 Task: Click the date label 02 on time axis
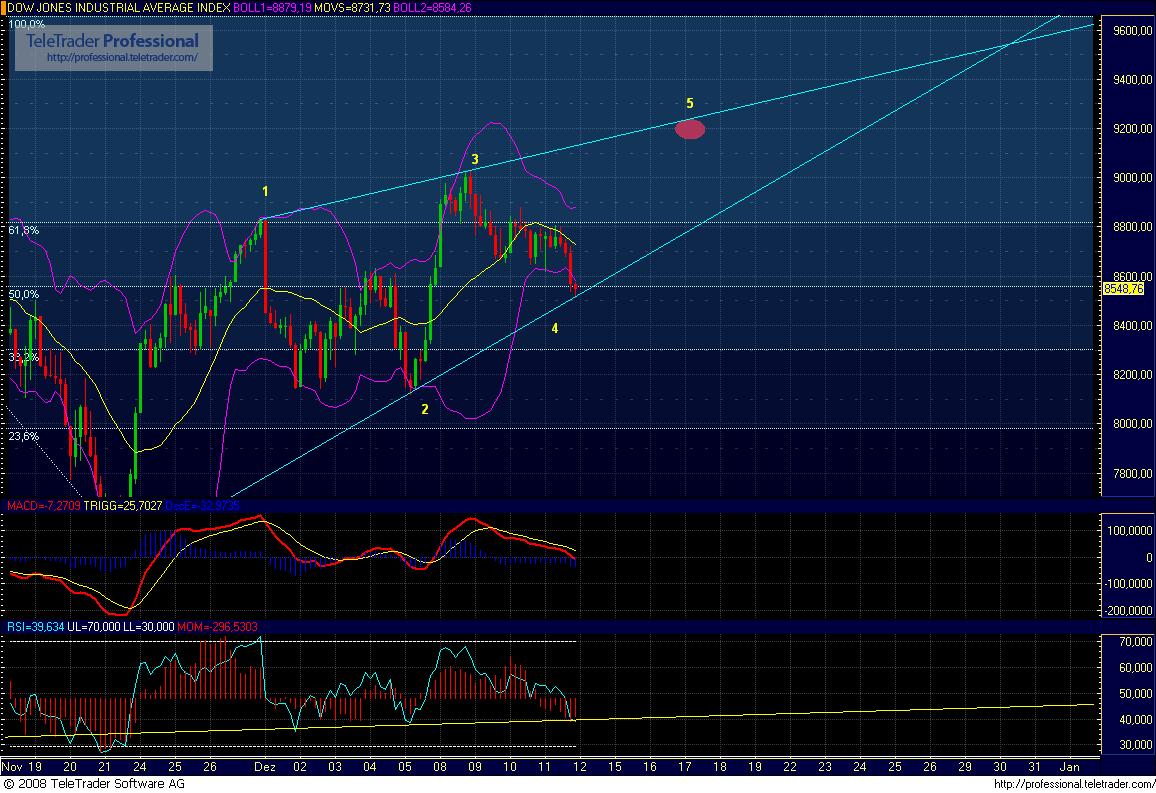tap(299, 766)
